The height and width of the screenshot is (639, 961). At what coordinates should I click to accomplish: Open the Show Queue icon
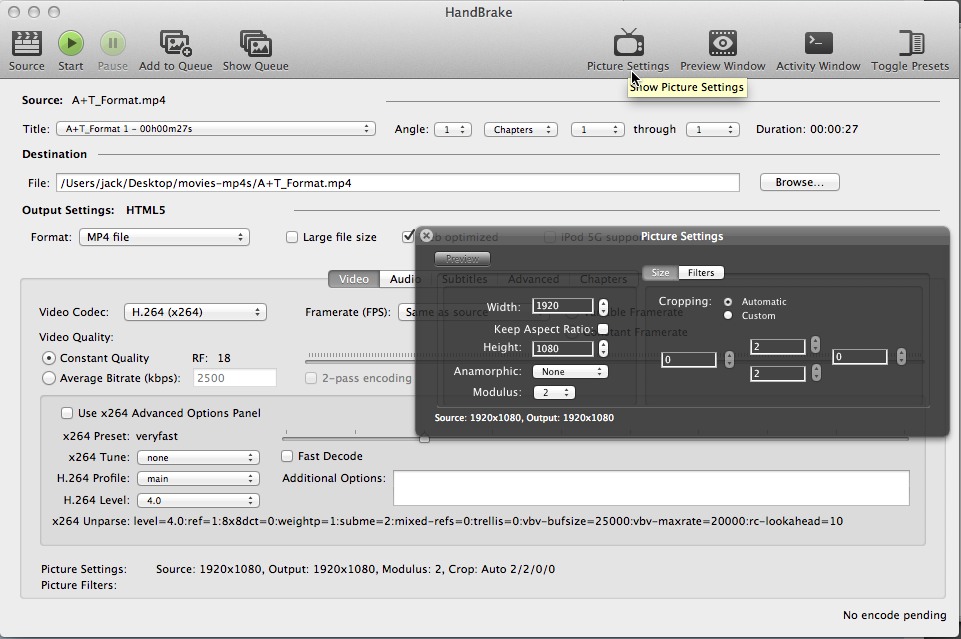click(x=255, y=43)
